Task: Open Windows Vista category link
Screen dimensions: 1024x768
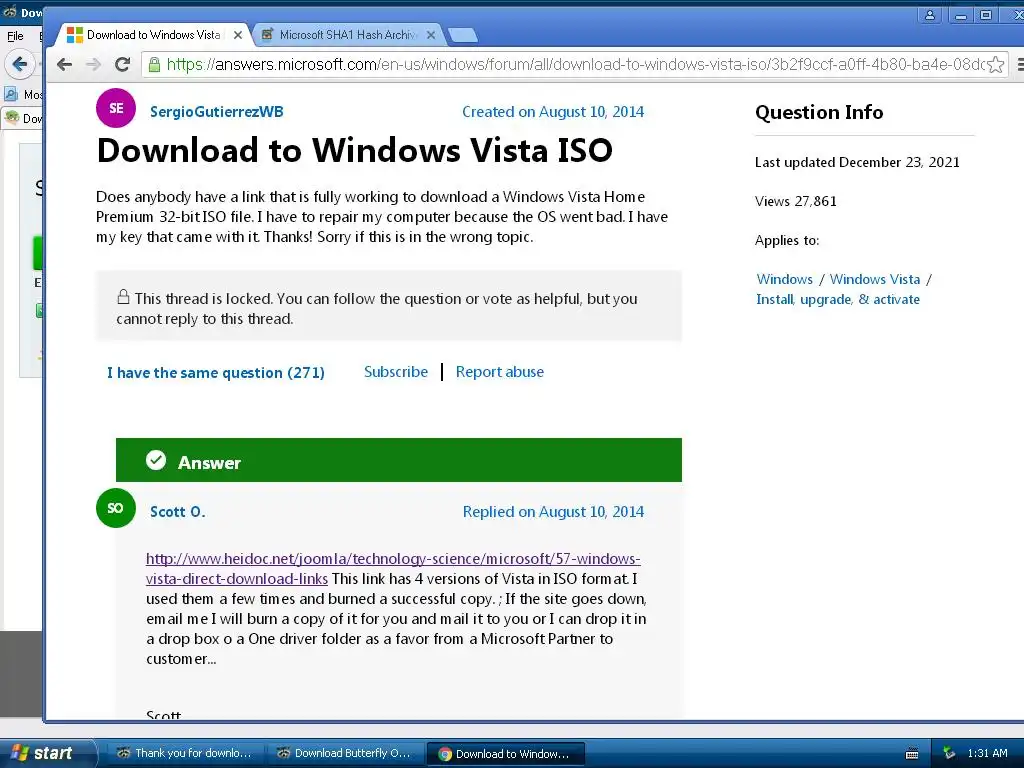Action: pos(874,279)
